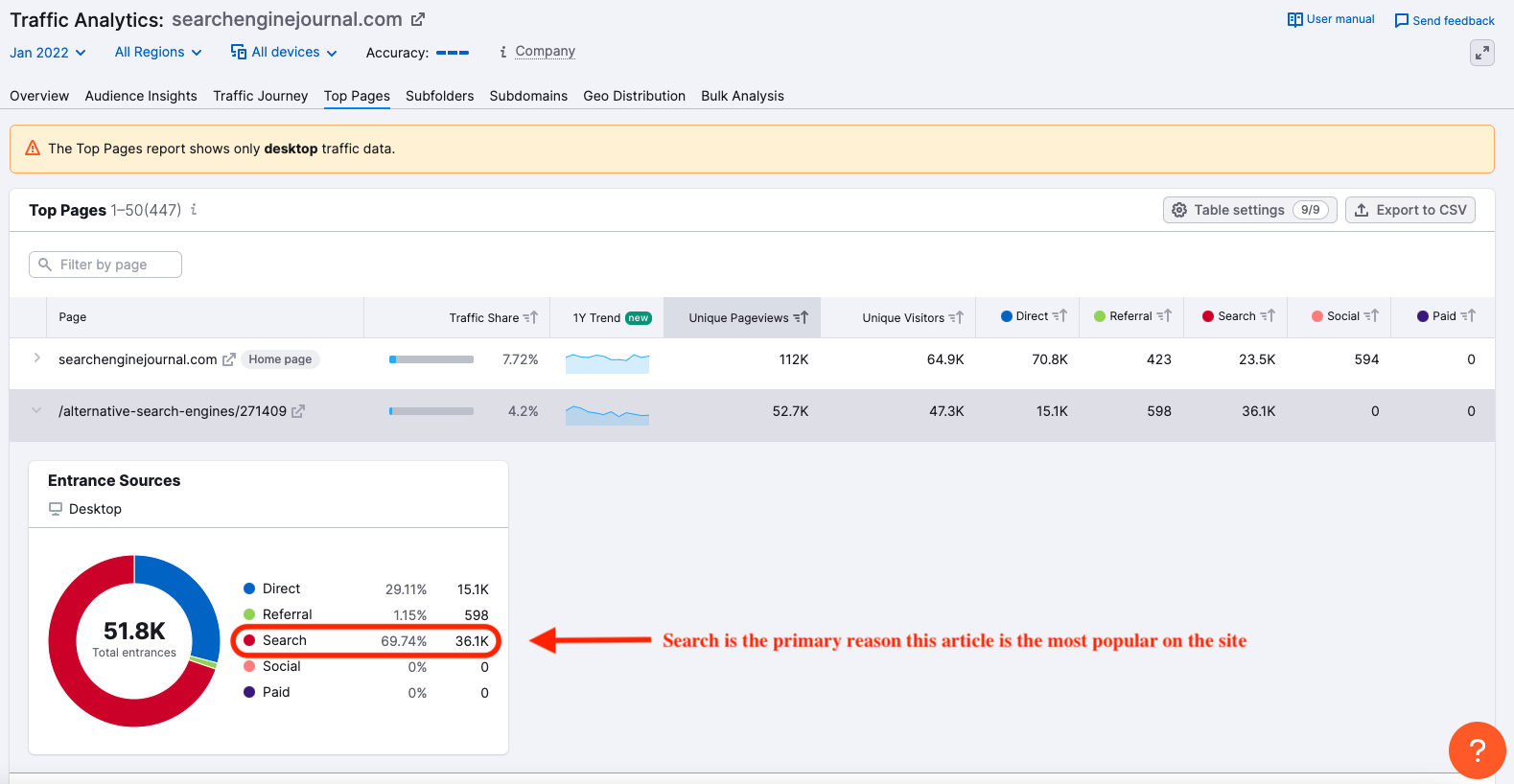Click the warning triangle icon in banner
This screenshot has width=1514, height=784.
tap(33, 148)
